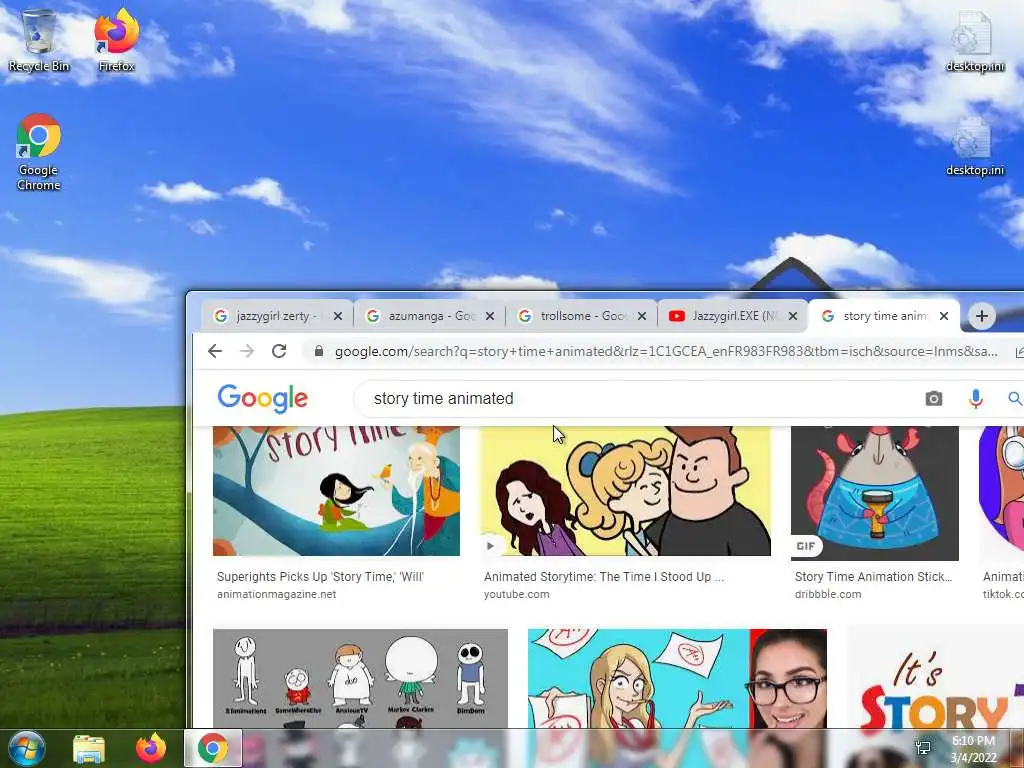Open a new tab with the plus button
The width and height of the screenshot is (1024, 768).
981,316
